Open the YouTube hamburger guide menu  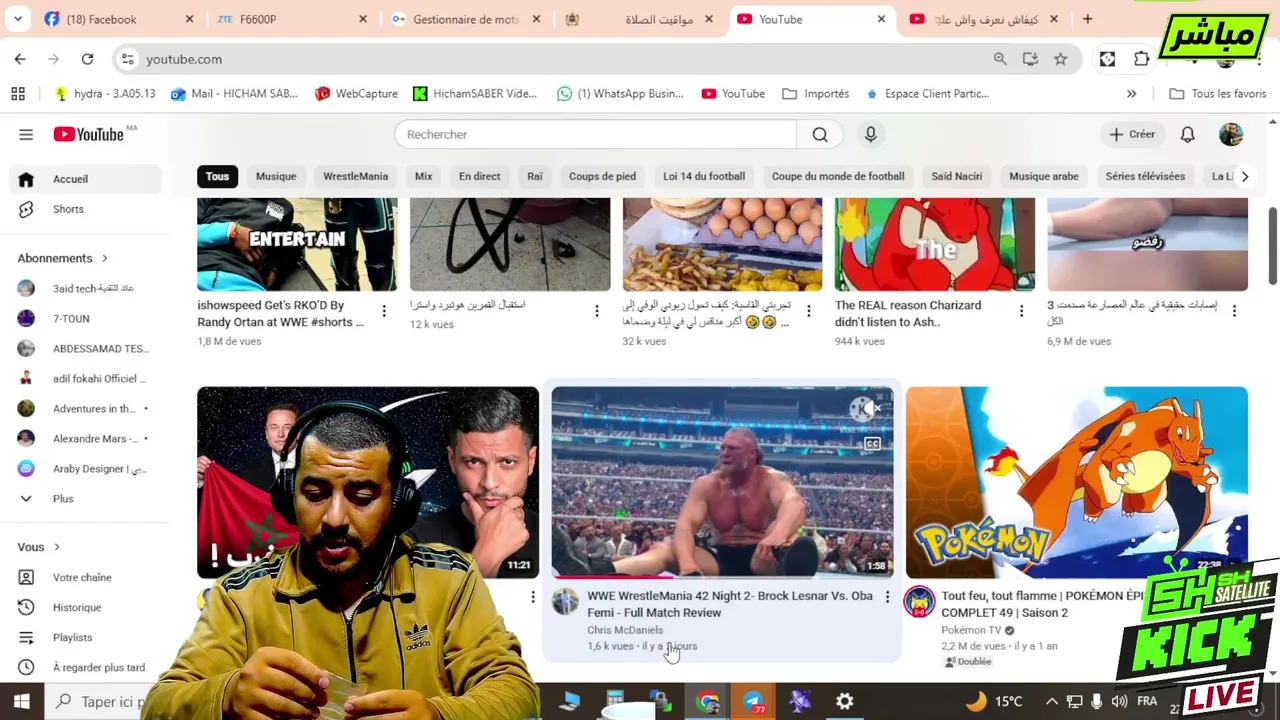[x=26, y=134]
